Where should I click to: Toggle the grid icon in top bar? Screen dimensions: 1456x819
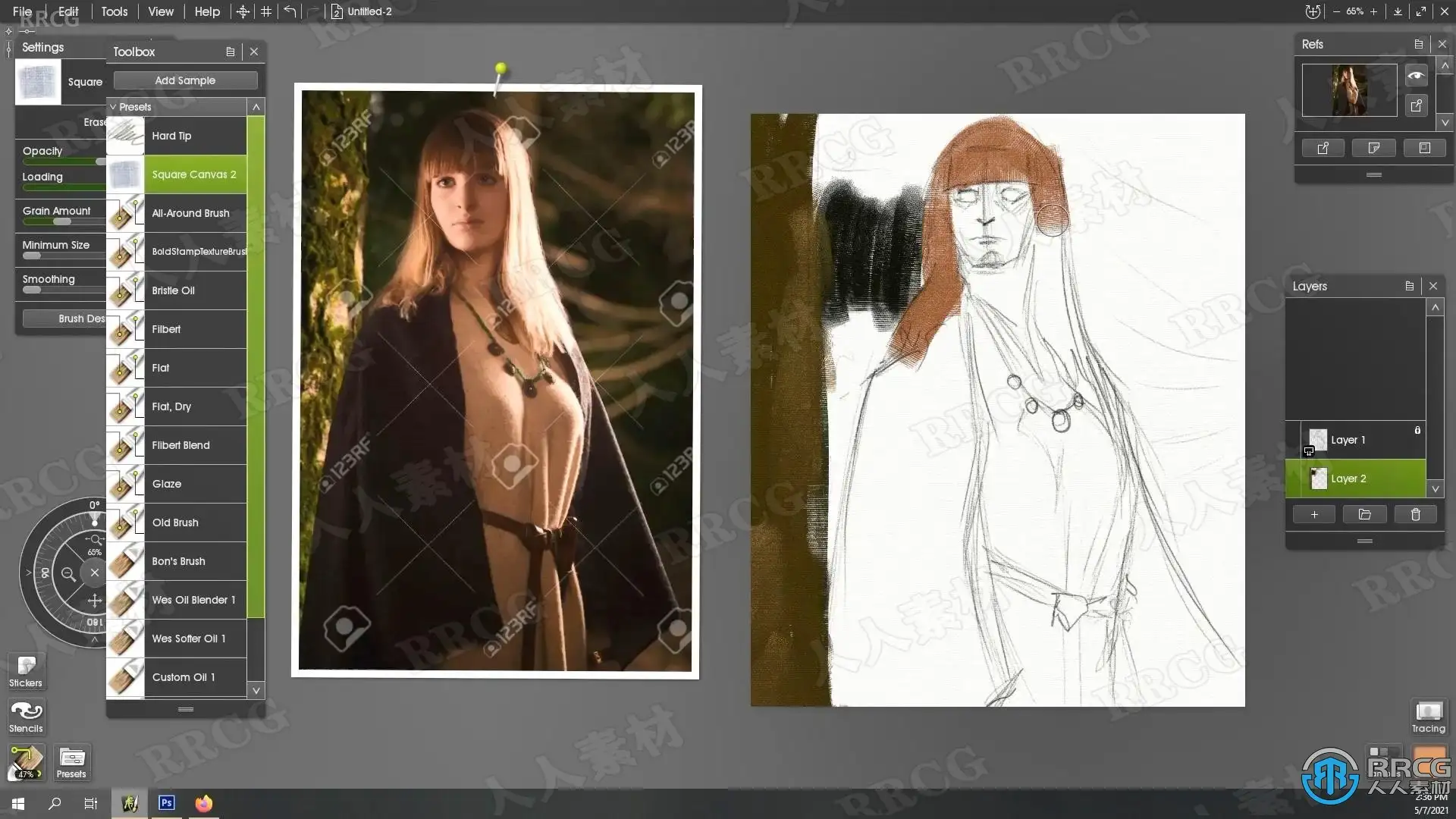pyautogui.click(x=266, y=11)
